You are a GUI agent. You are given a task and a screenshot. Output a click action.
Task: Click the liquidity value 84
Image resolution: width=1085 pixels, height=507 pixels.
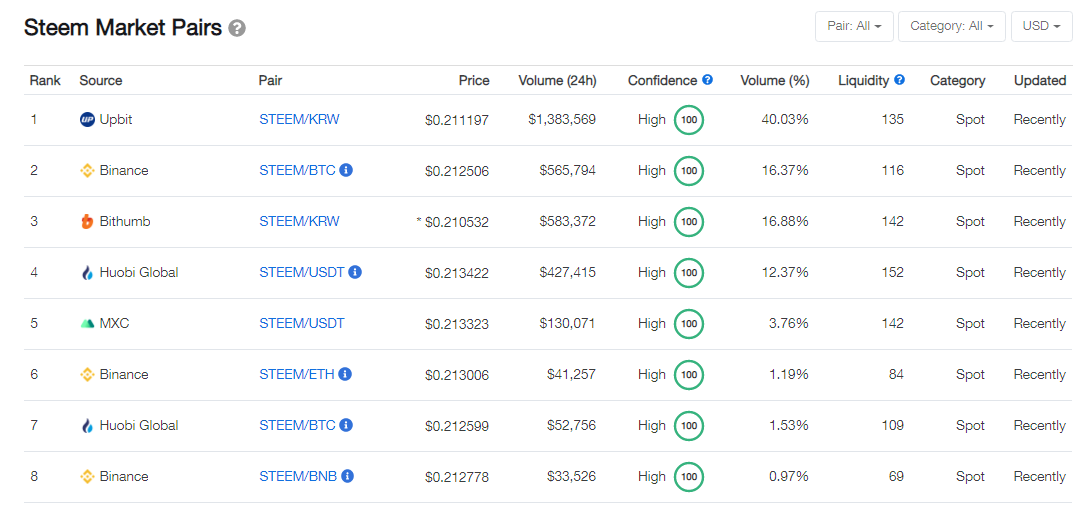coord(896,374)
